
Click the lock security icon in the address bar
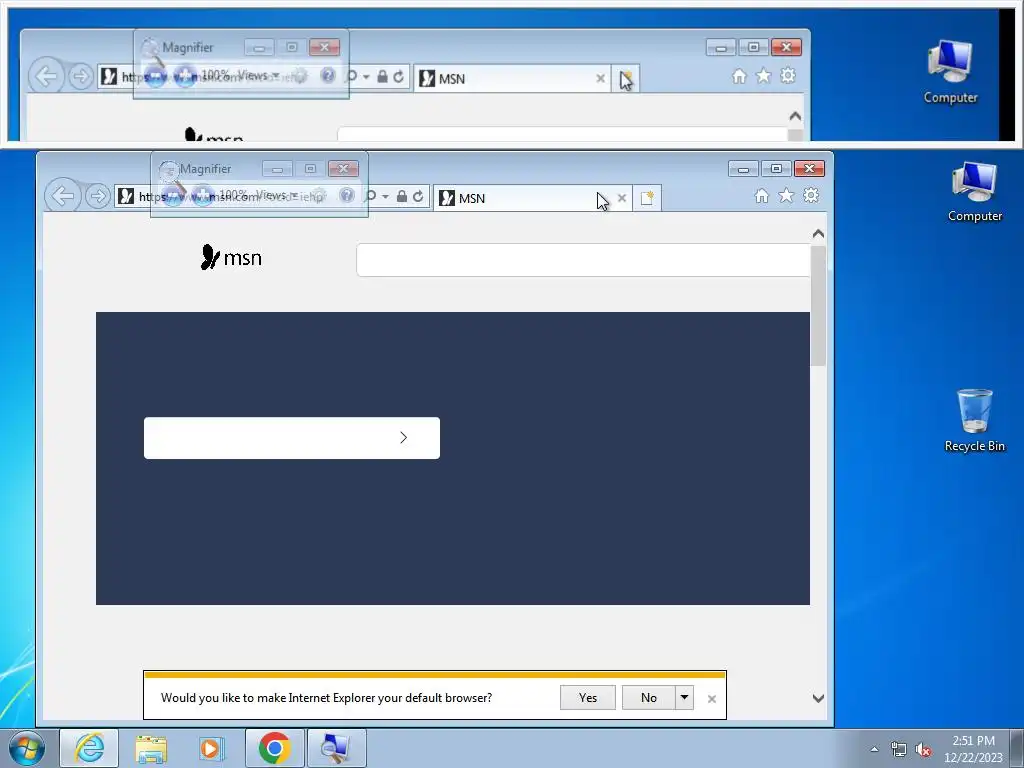coord(402,196)
